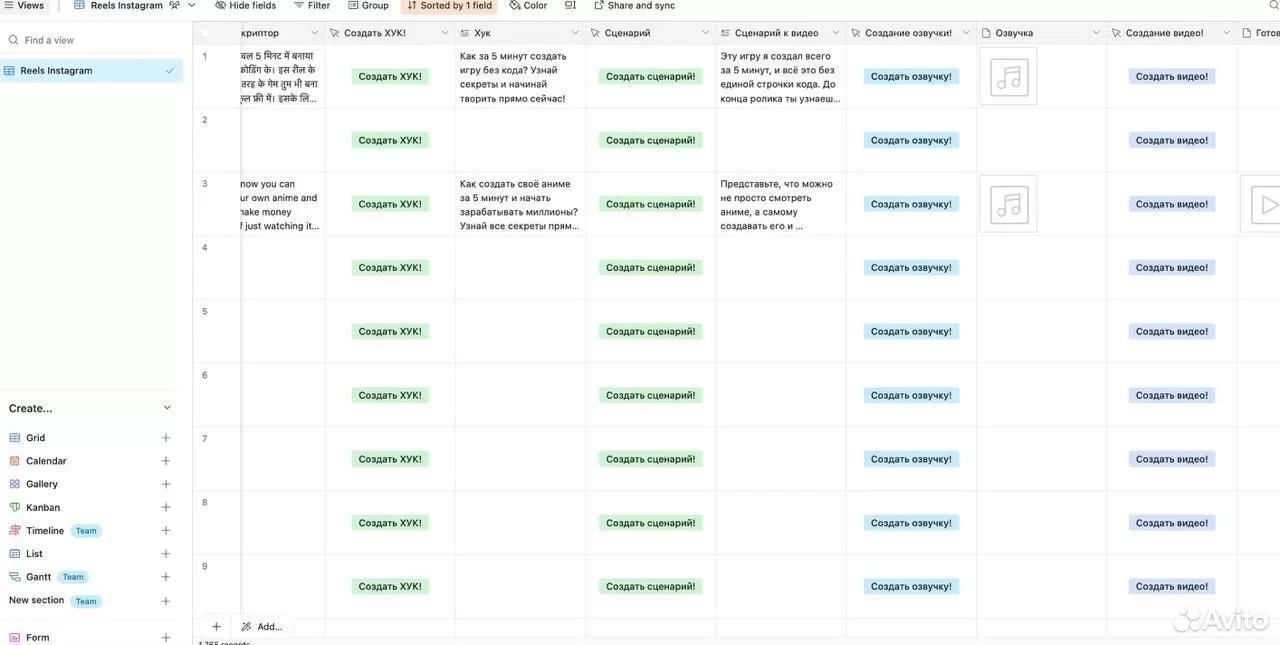The height and width of the screenshot is (645, 1280).
Task: Click the row height icon in toolbar
Action: [x=570, y=6]
